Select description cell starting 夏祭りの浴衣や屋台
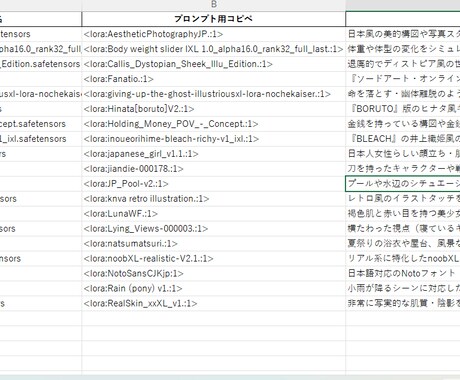Screen dimensions: 460x380 (x=403, y=244)
